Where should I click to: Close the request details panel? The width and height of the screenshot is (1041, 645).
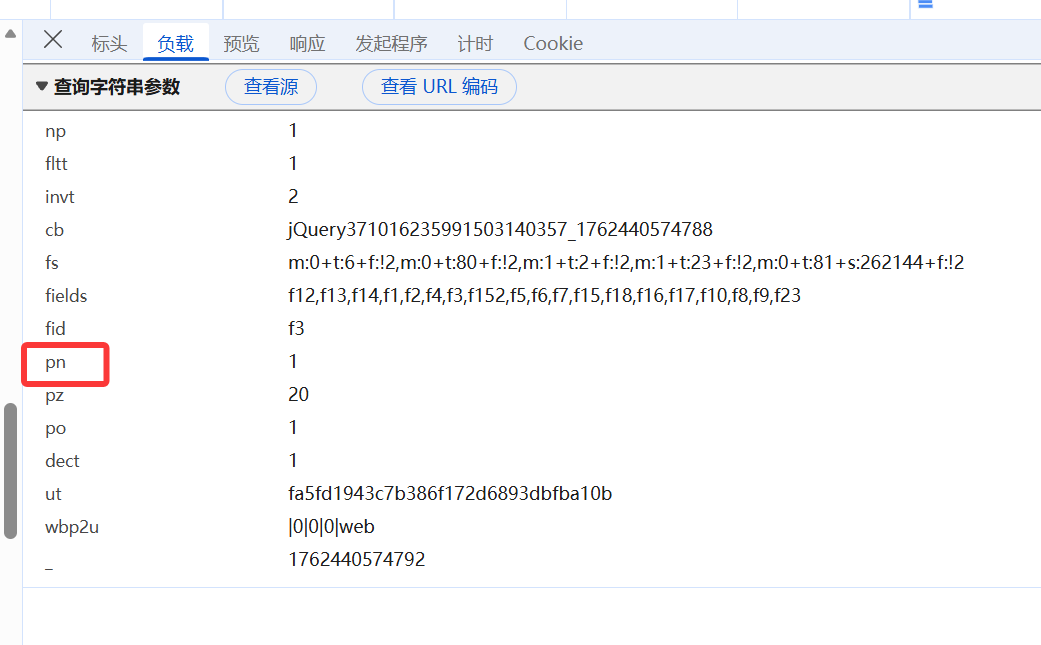click(x=52, y=41)
